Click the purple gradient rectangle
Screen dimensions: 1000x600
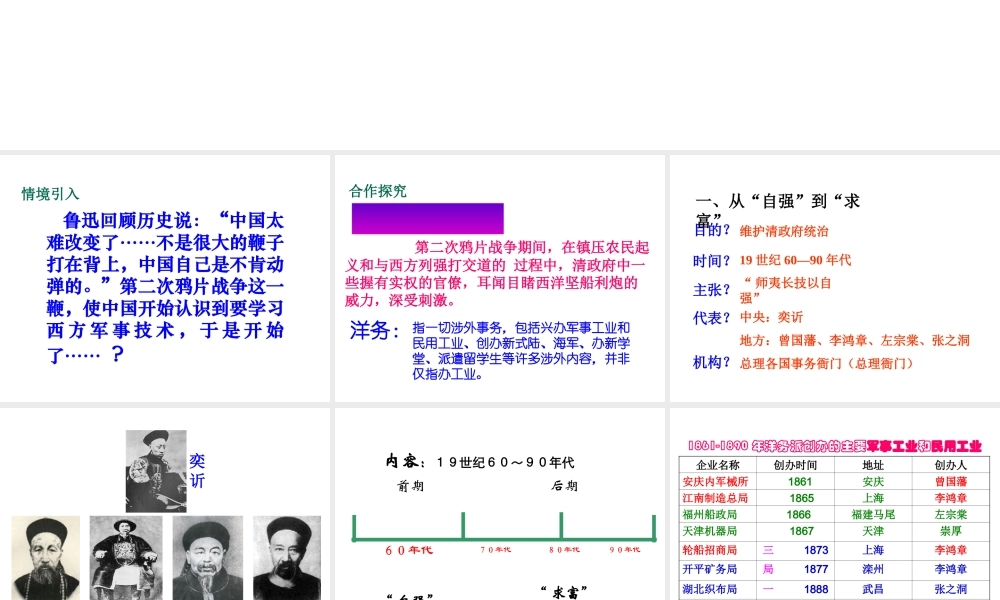pos(427,218)
